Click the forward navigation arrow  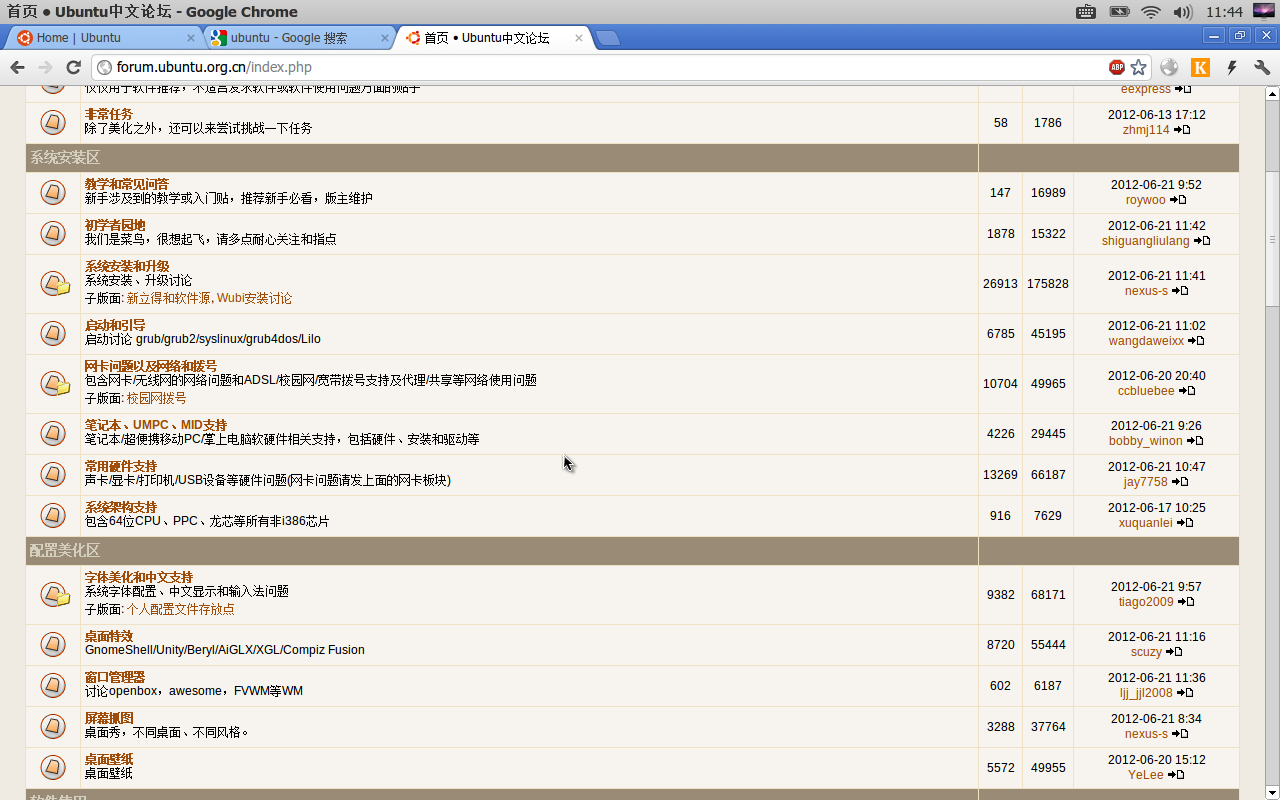click(45, 67)
